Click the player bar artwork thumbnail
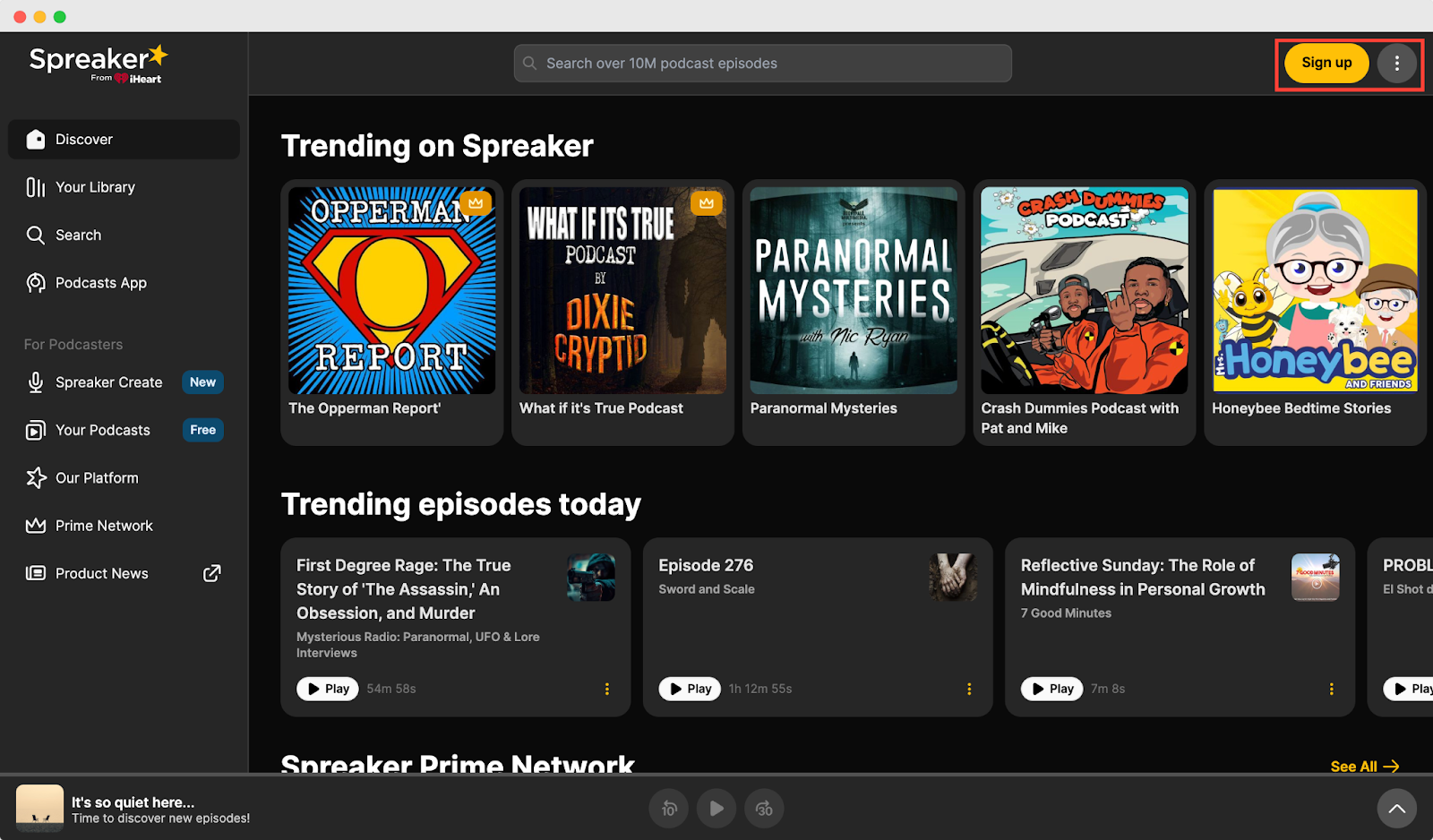This screenshot has width=1433, height=840. click(39, 809)
